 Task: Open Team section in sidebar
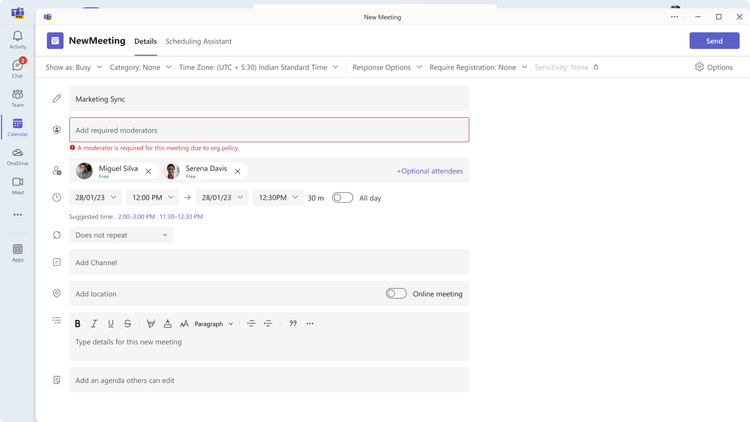[18, 98]
